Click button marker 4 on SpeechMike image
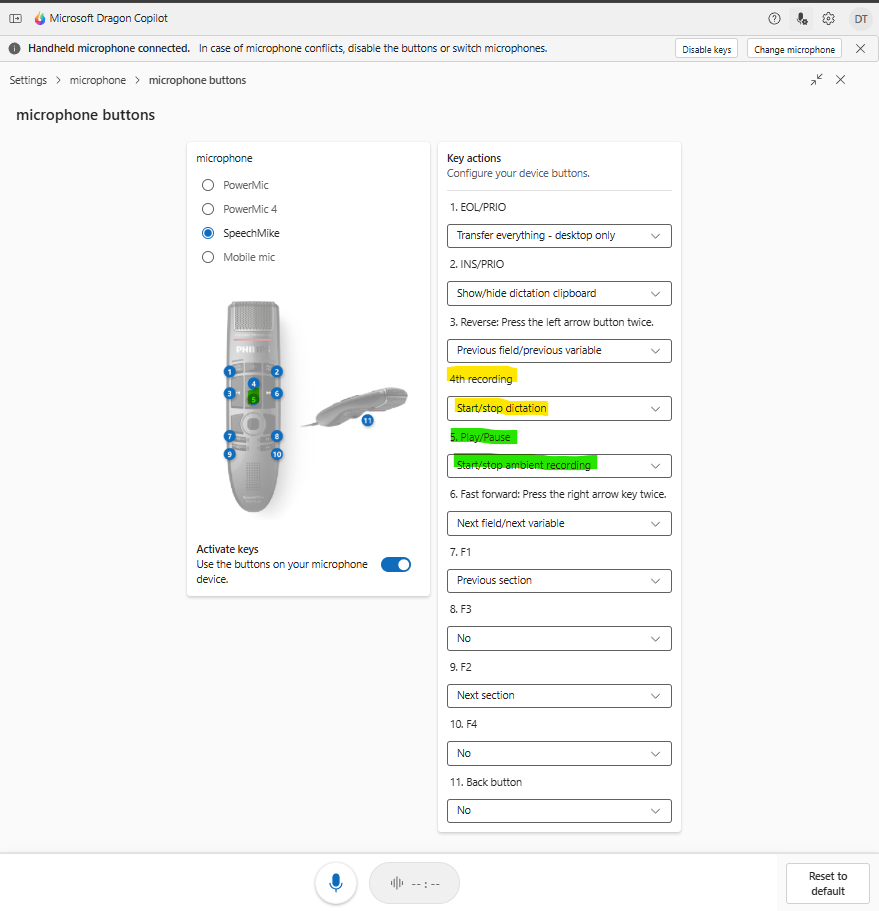 tap(253, 383)
